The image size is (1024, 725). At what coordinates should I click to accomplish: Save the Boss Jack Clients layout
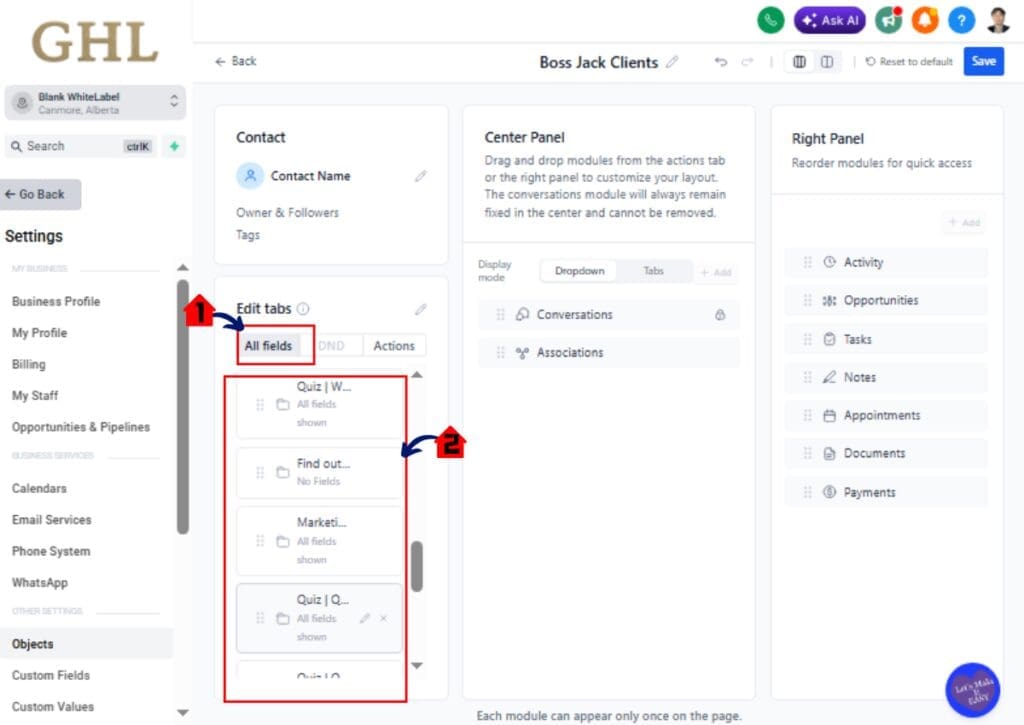[x=983, y=61]
